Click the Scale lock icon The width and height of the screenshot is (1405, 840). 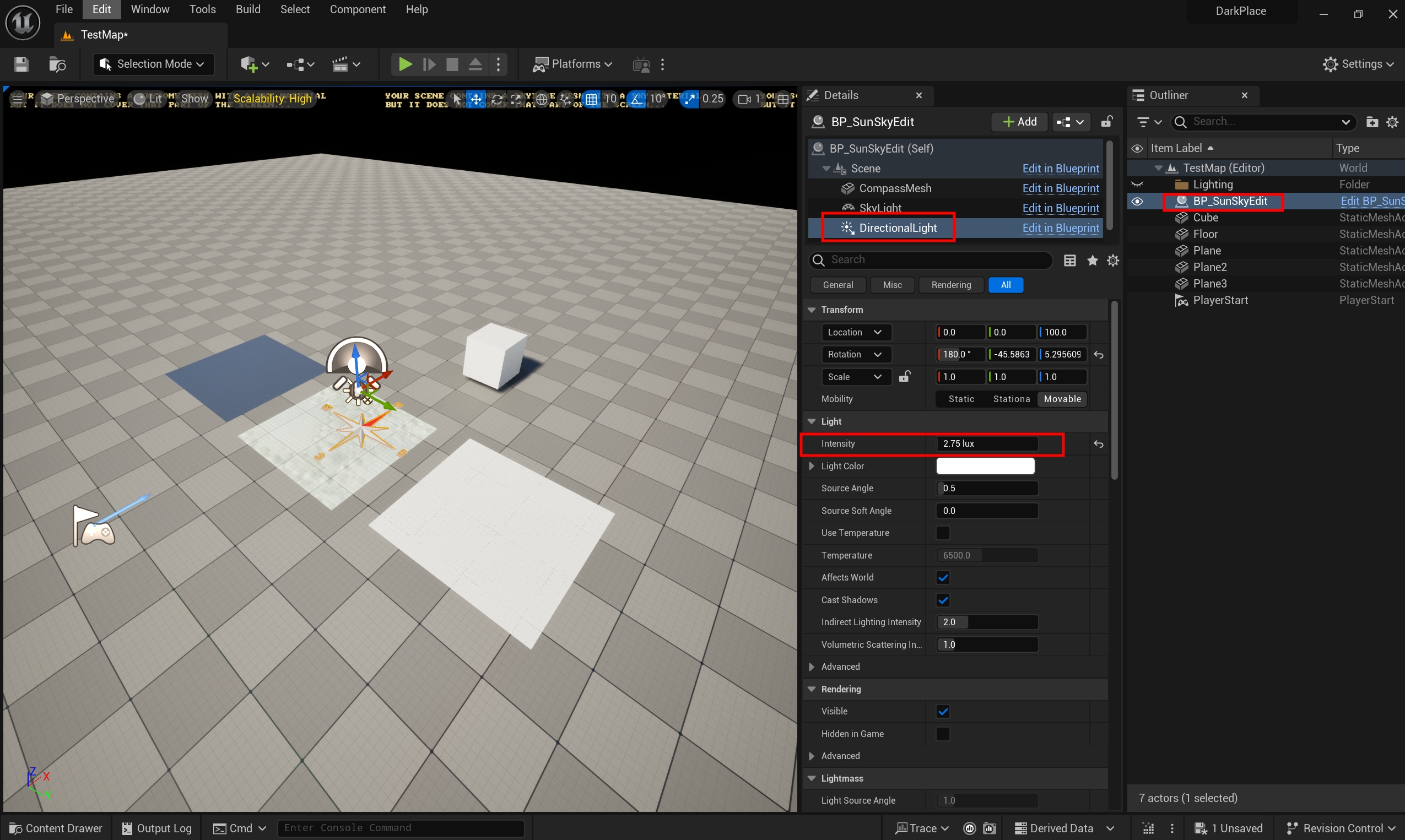click(905, 377)
